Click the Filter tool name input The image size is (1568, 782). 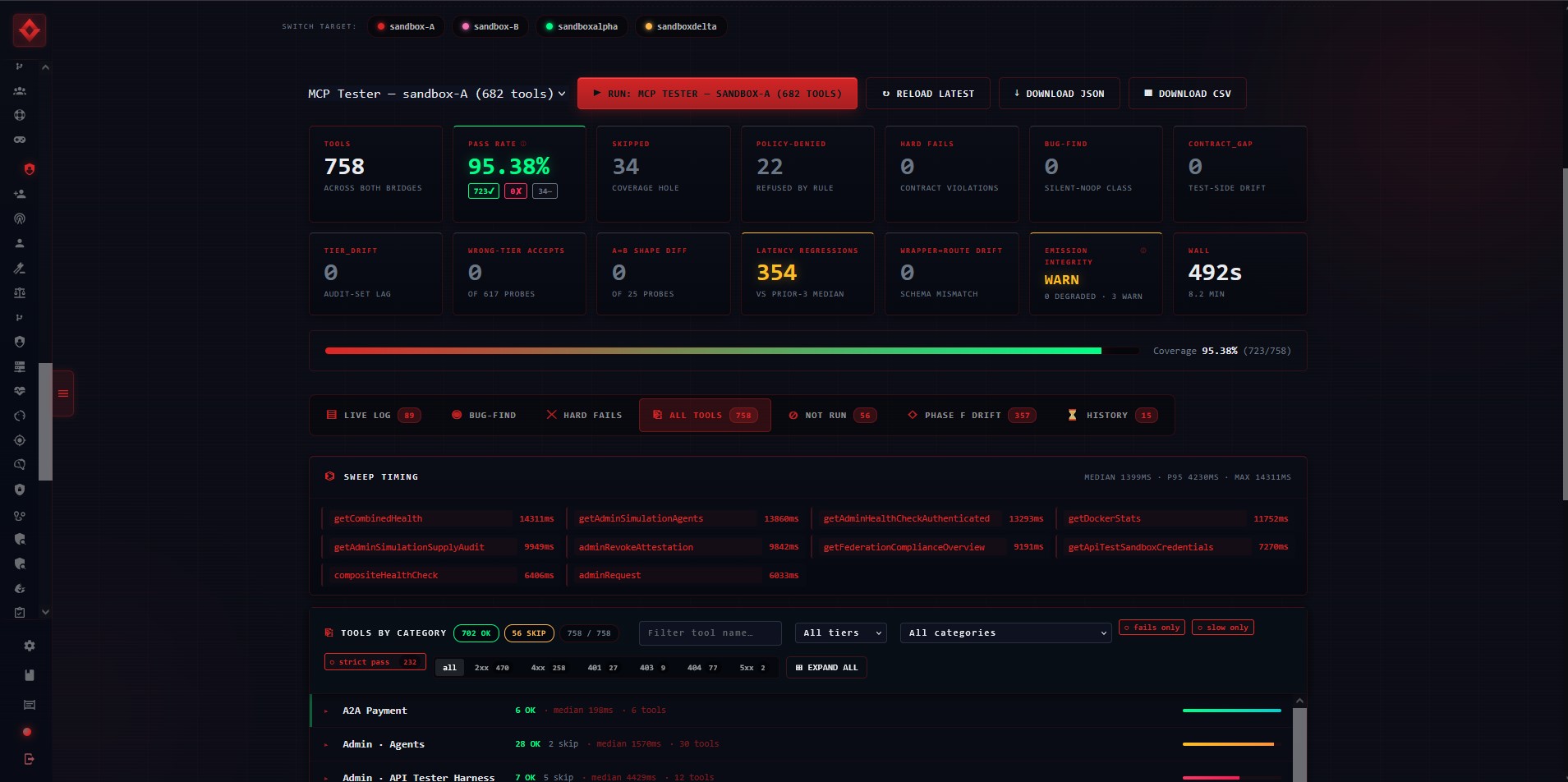710,632
